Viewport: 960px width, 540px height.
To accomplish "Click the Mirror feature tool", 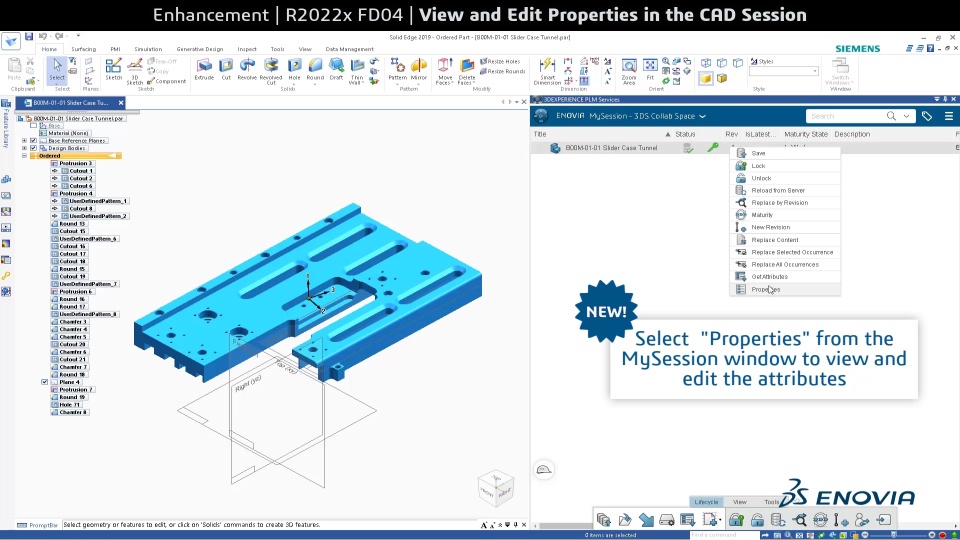I will (419, 69).
